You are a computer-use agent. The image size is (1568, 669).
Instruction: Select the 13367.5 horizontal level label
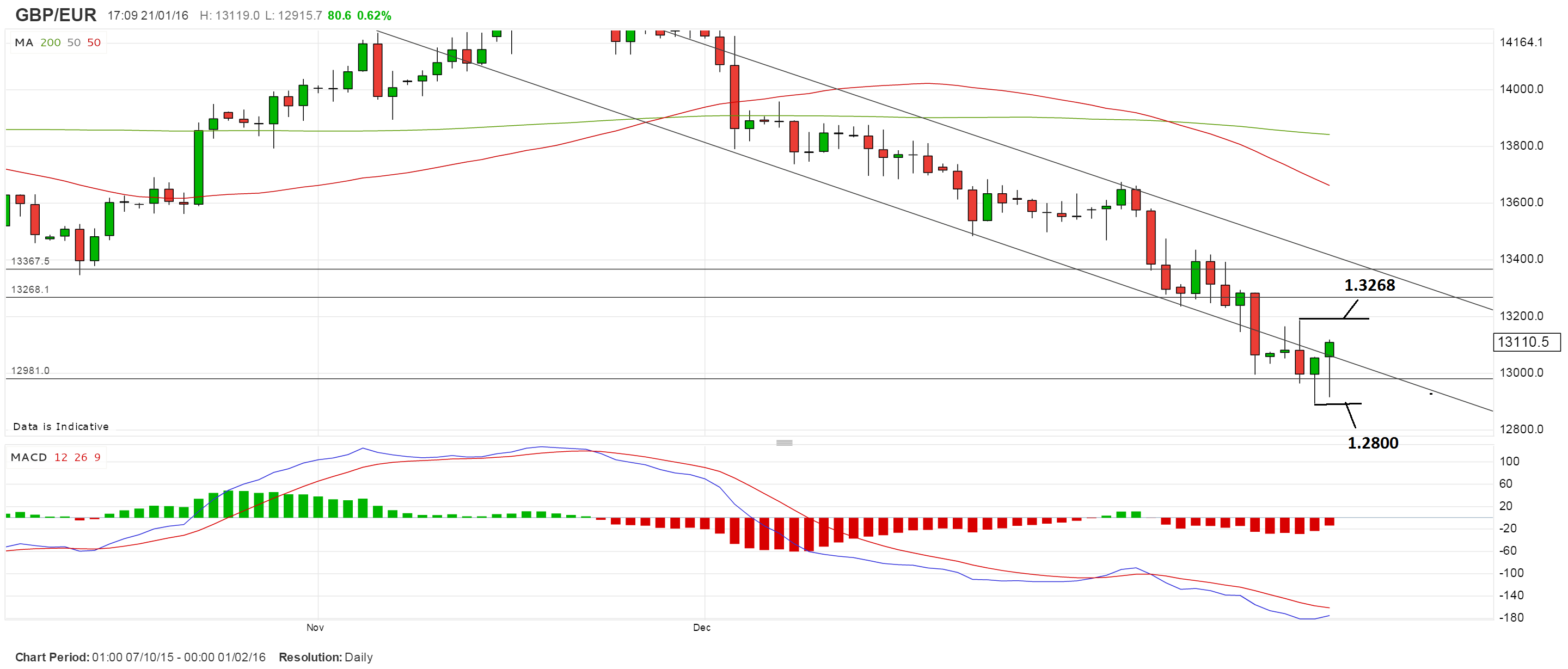pyautogui.click(x=30, y=261)
